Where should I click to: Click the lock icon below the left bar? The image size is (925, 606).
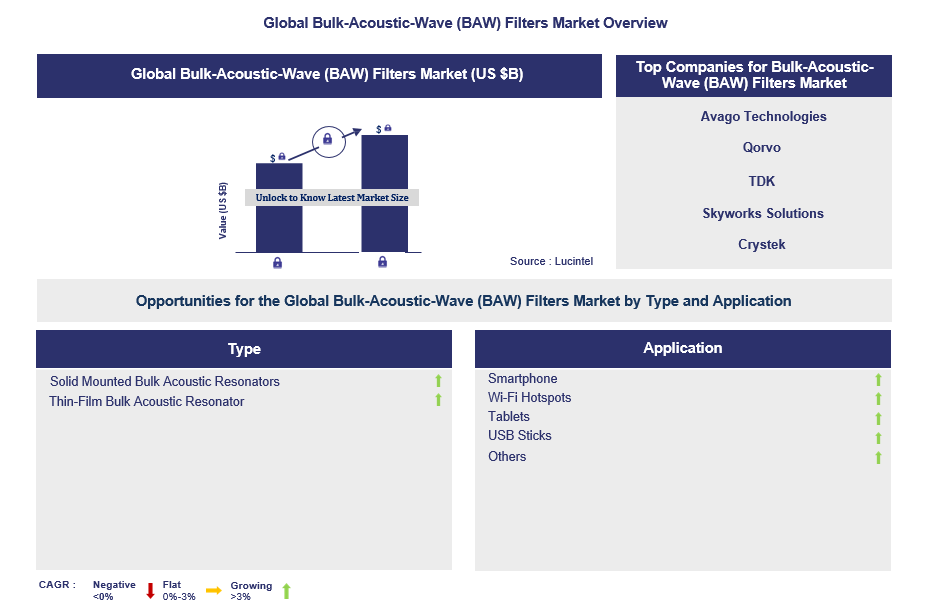click(277, 263)
